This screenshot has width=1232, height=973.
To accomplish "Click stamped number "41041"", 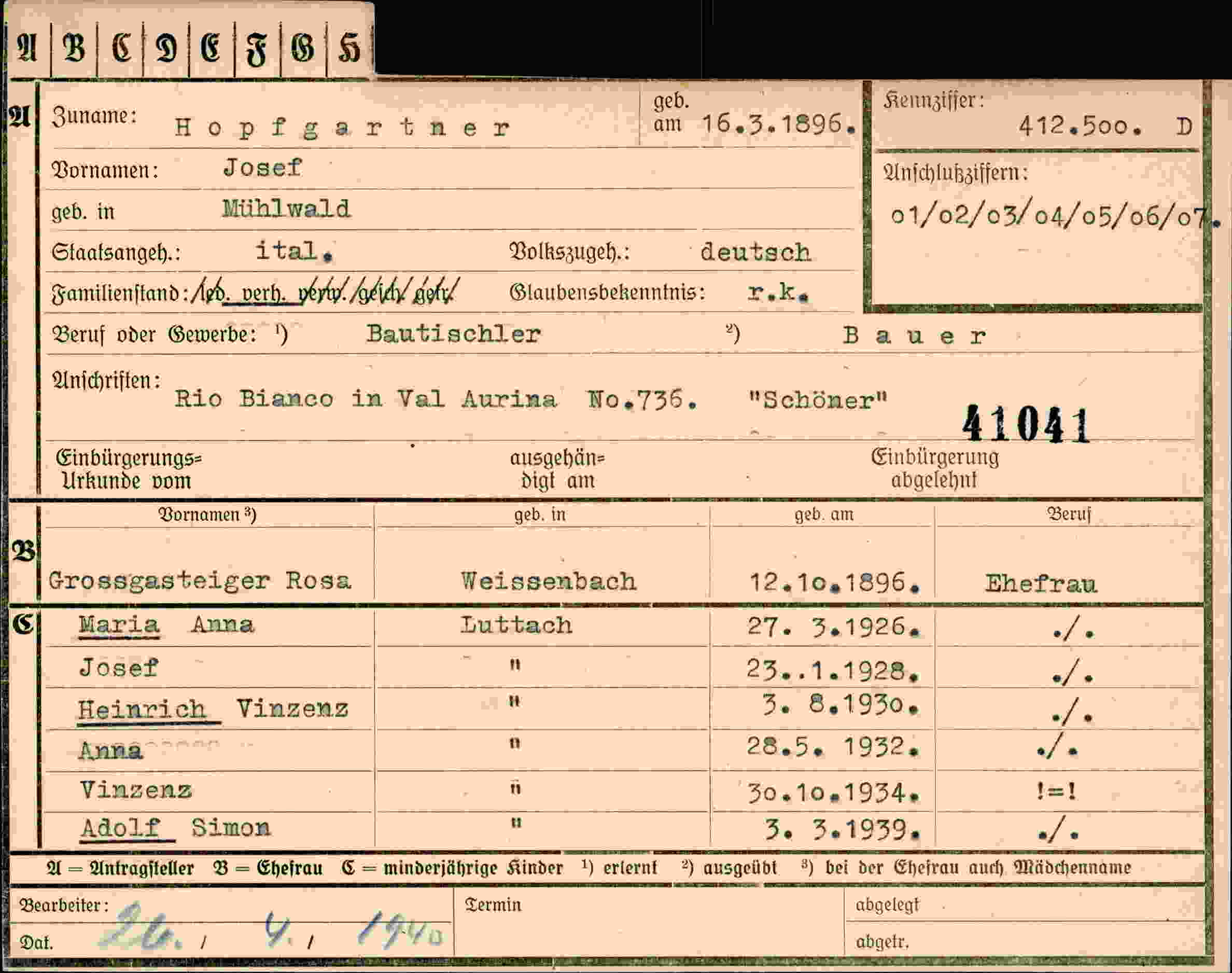I will pyautogui.click(x=1025, y=424).
